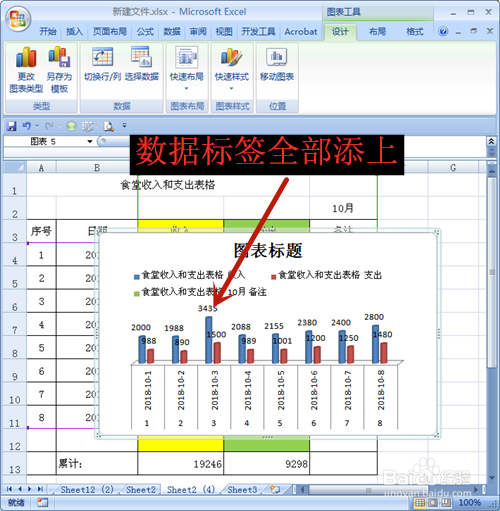Save chart as template (另存为模板)
The image size is (500, 511).
coord(59,70)
